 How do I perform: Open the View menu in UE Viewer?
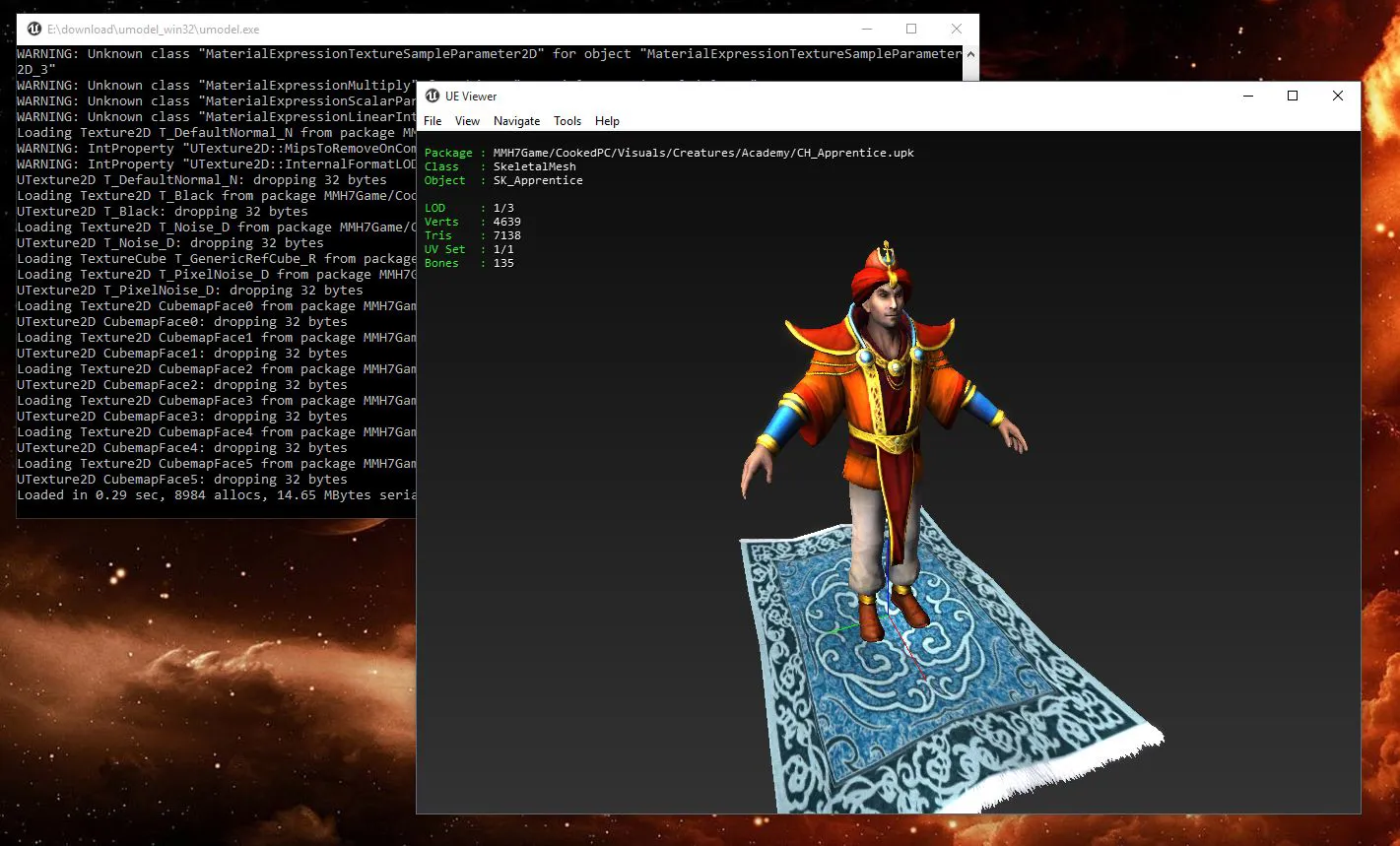[x=467, y=121]
